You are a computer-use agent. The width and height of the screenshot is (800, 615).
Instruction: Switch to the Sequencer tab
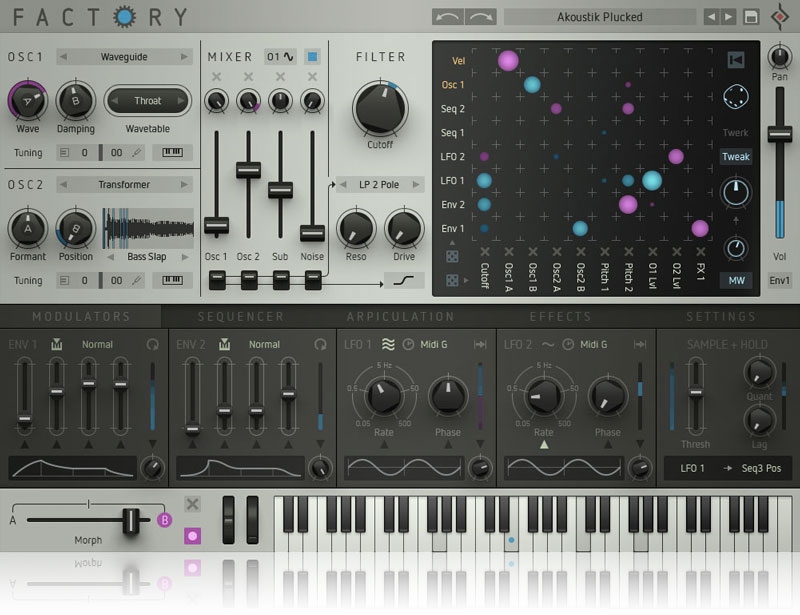(x=240, y=316)
